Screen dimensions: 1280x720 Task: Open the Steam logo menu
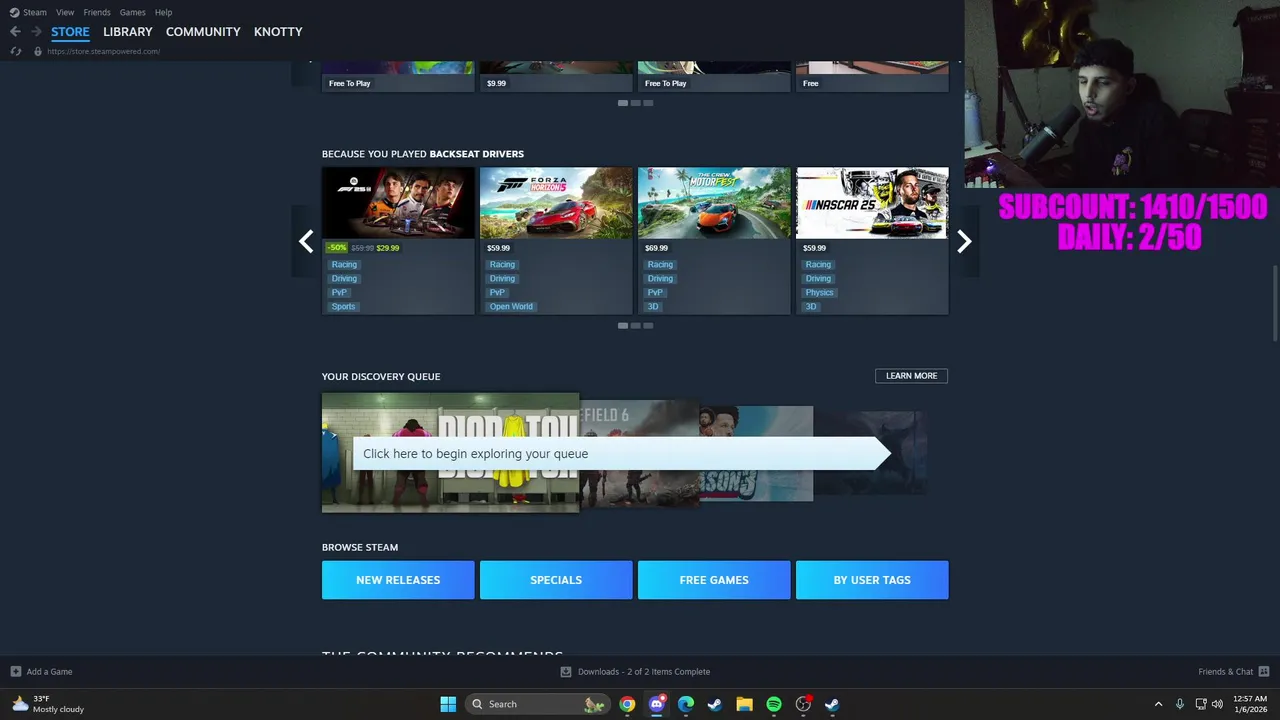(14, 12)
